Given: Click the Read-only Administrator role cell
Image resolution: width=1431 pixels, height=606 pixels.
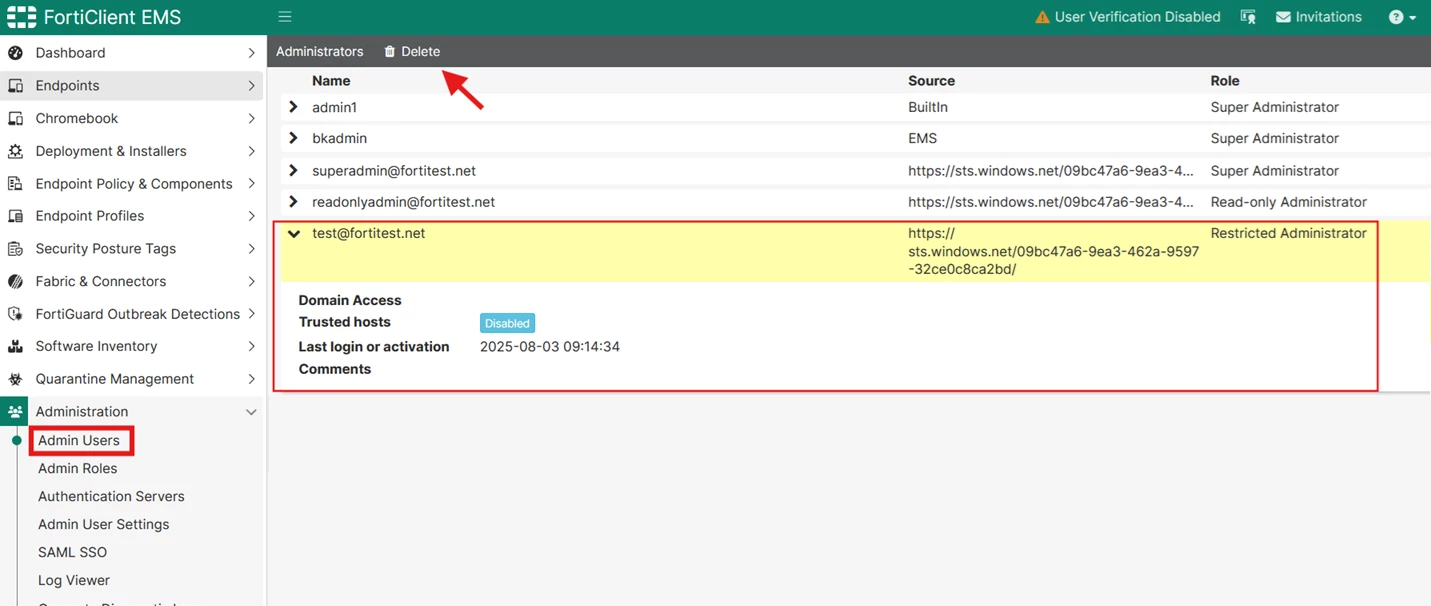Looking at the screenshot, I should 1289,202.
